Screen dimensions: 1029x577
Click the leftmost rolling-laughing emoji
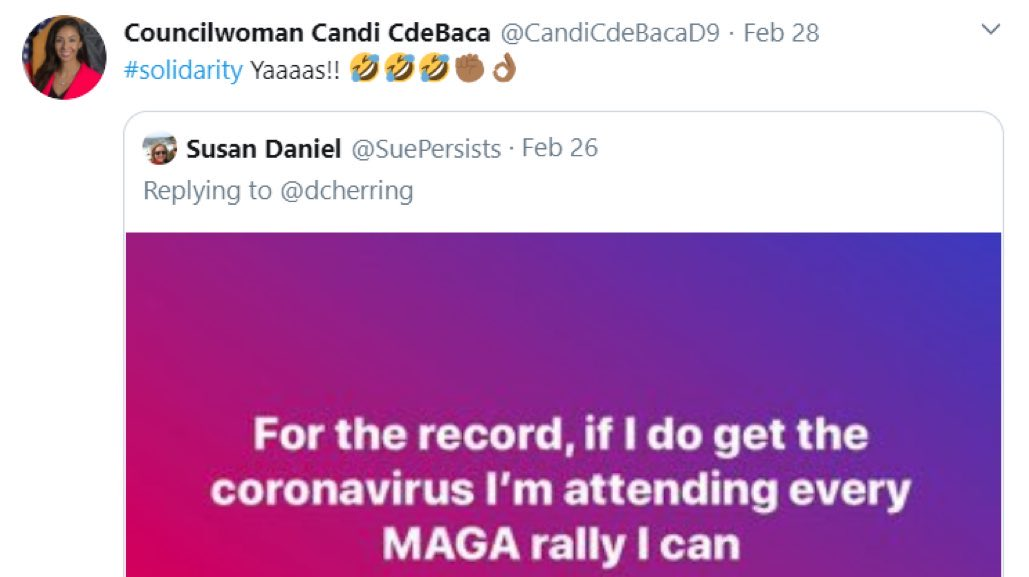(x=364, y=68)
